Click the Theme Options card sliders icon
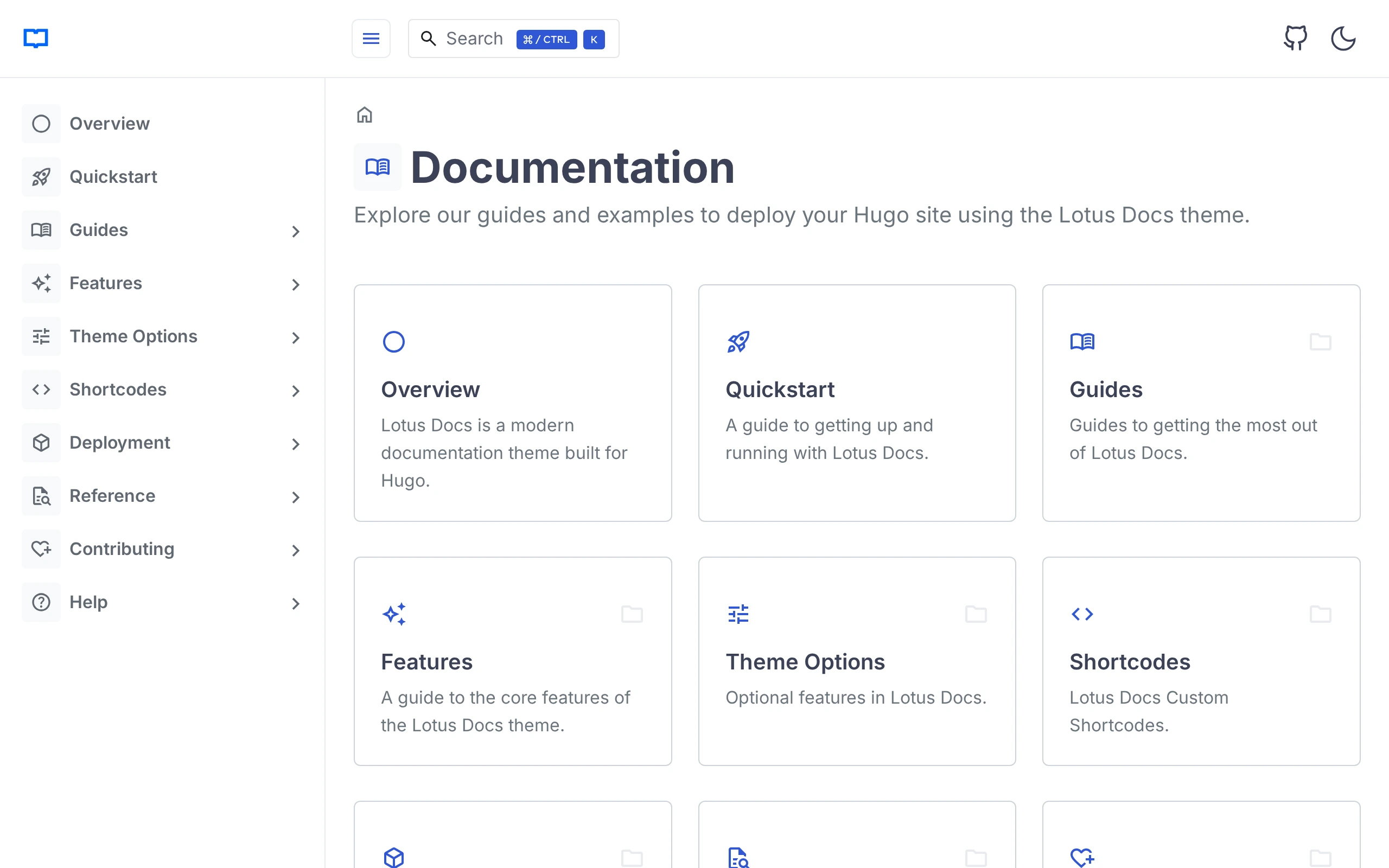This screenshot has width=1389, height=868. (738, 614)
